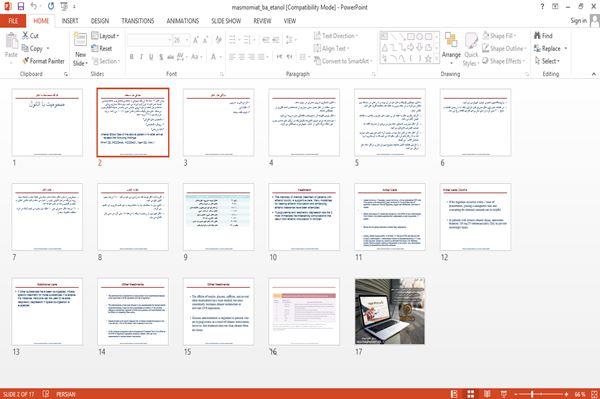Click zoom in plus button
600x399 pixels.
pos(566,394)
